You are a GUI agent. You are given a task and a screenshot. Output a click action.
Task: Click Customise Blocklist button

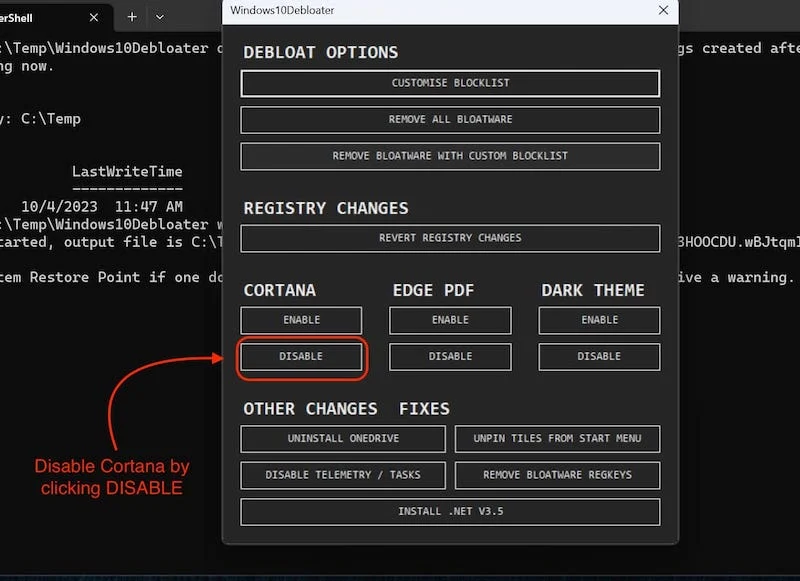[x=450, y=83]
